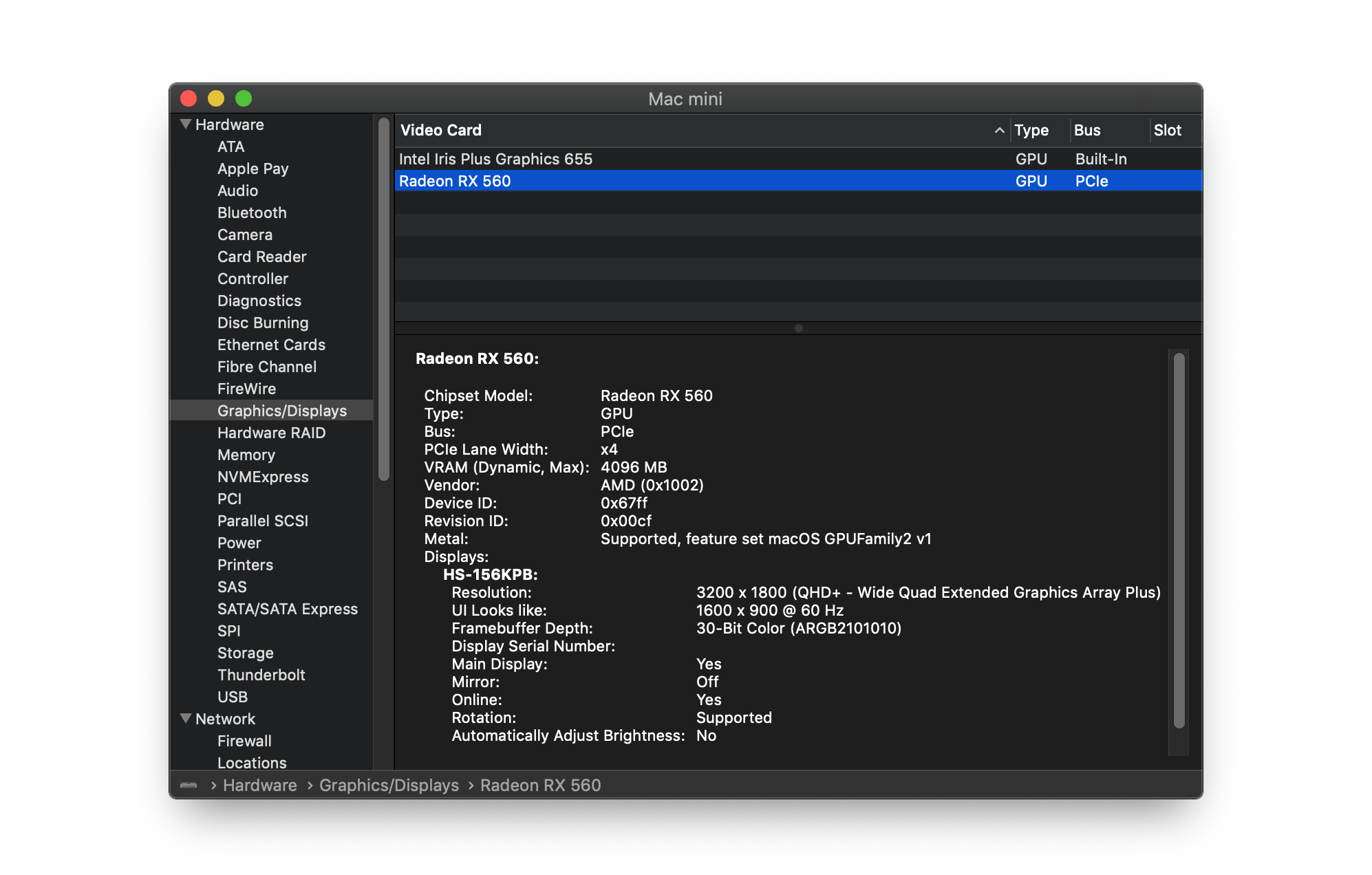Click Graphics/Displays in the bottom path bar
This screenshot has height=875, width=1372.
pyautogui.click(x=389, y=785)
